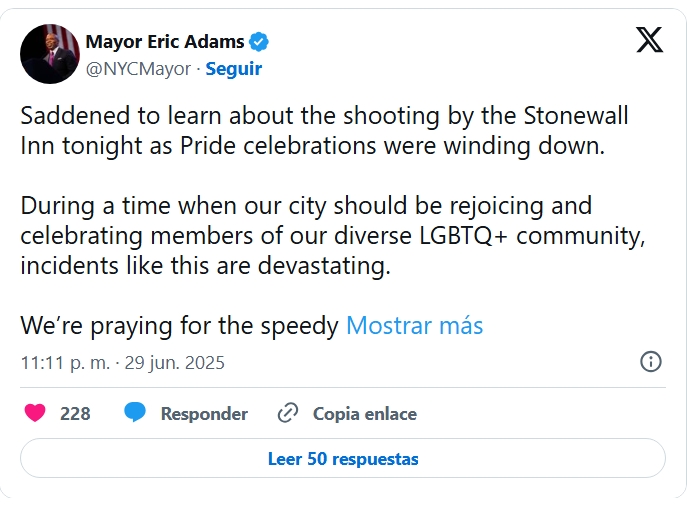This screenshot has height=515, width=687.
Task: Like the tweet with the heart icon
Action: coord(35,413)
